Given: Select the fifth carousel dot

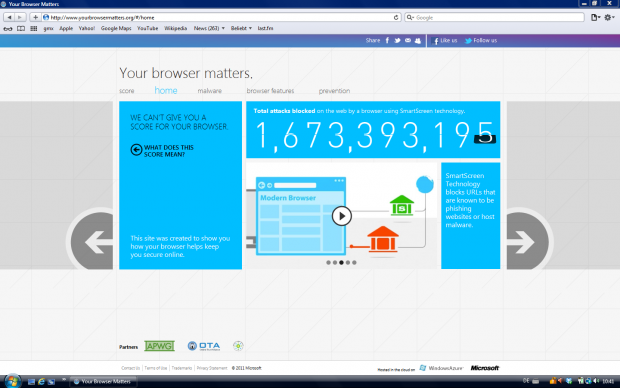Looking at the screenshot, I should click(354, 263).
